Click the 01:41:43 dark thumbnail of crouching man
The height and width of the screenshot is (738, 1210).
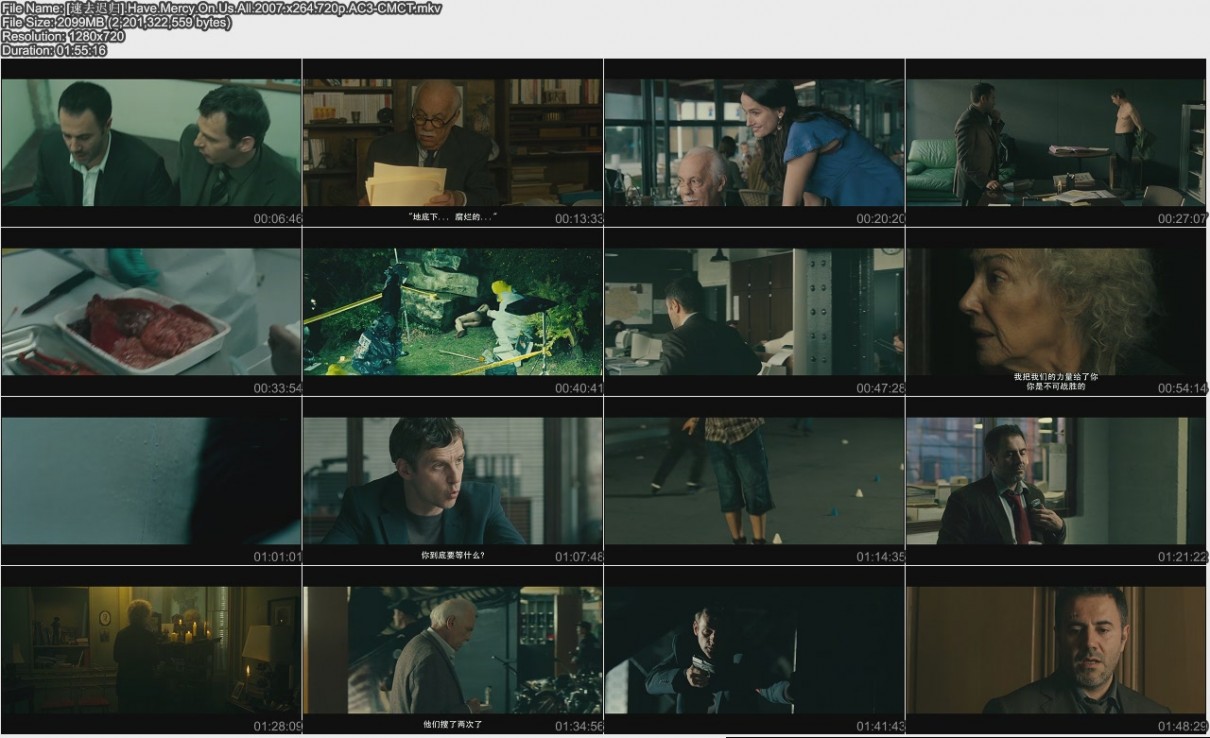coord(755,650)
